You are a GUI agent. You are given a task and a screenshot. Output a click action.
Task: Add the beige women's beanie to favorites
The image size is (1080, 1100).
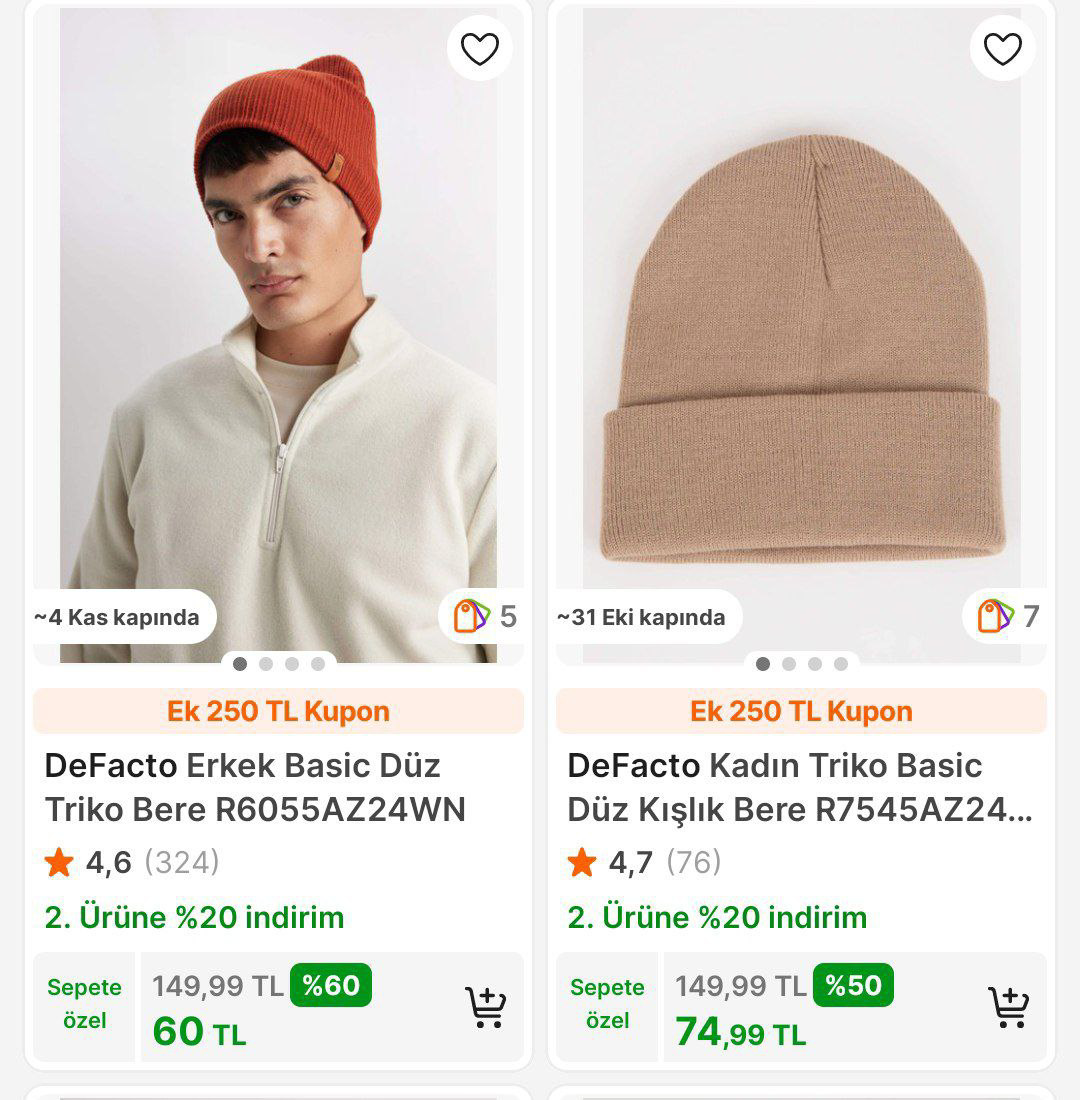[1002, 48]
